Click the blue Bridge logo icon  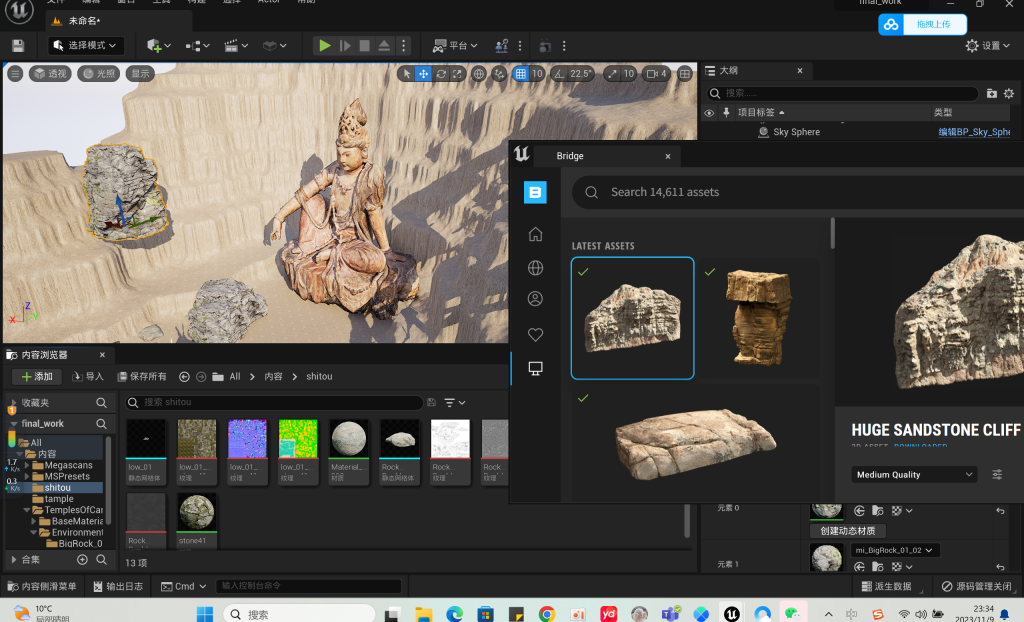coord(536,192)
